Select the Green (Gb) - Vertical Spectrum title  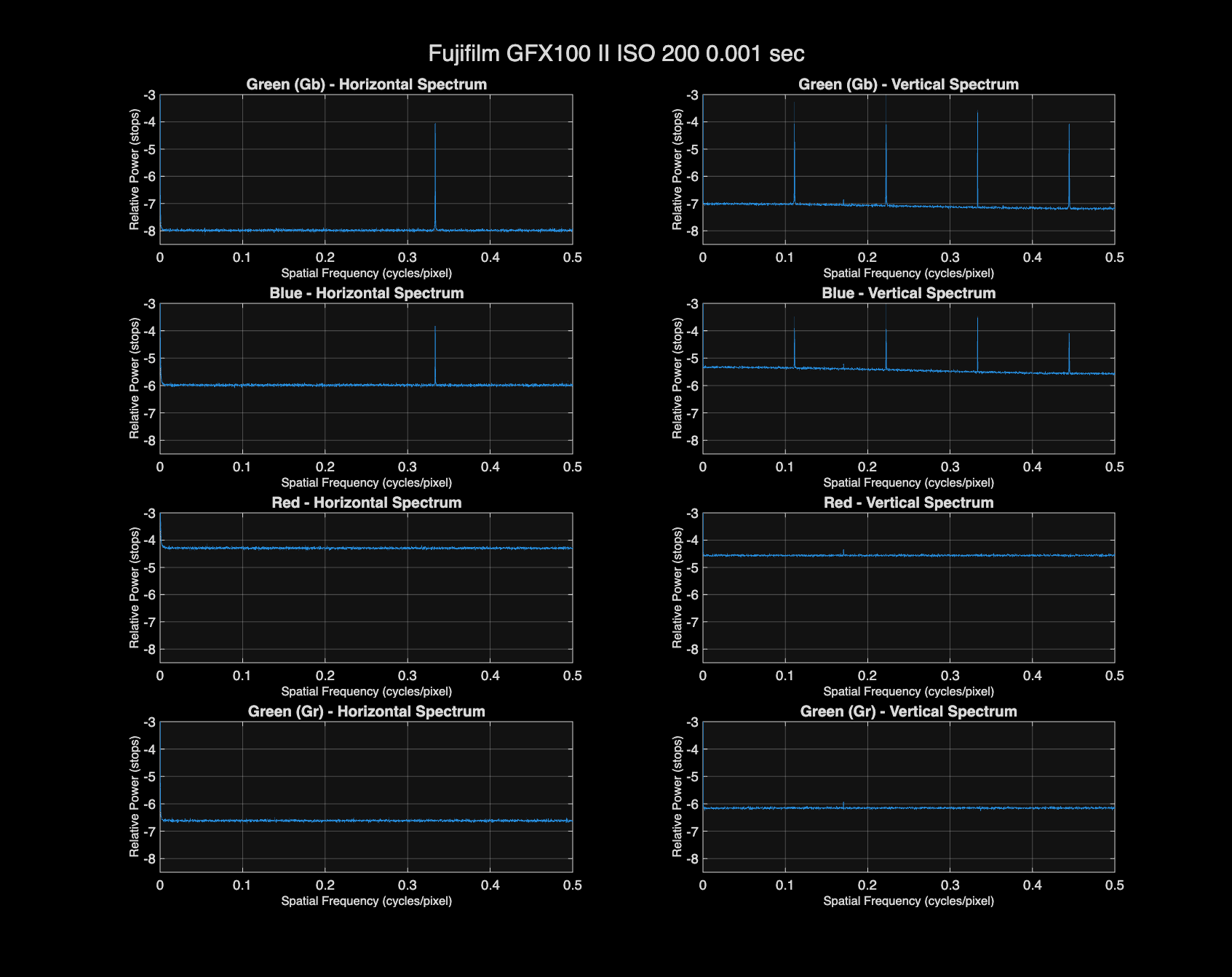pos(908,84)
